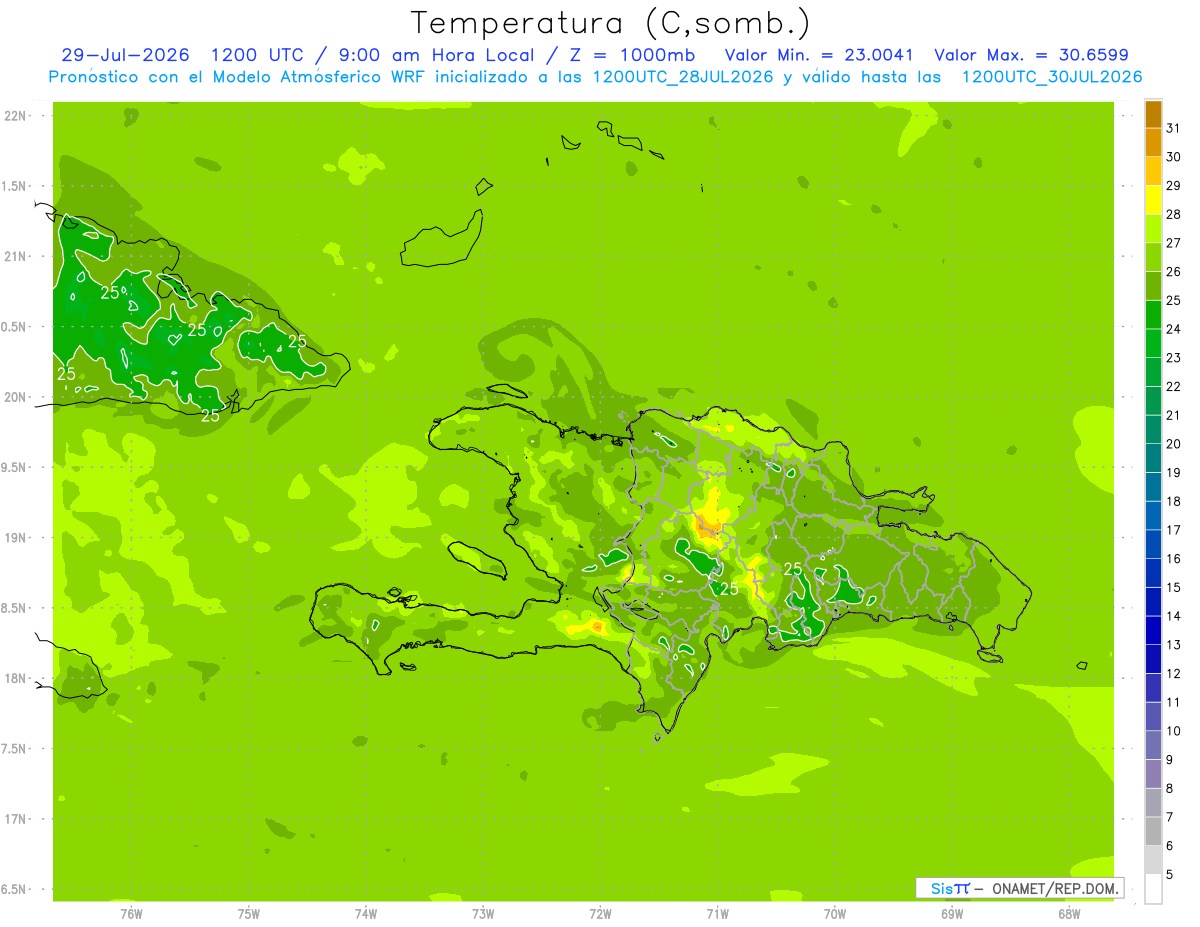Click the '7.5N' latitude label
This screenshot has width=1200, height=927.
click(x=15, y=748)
